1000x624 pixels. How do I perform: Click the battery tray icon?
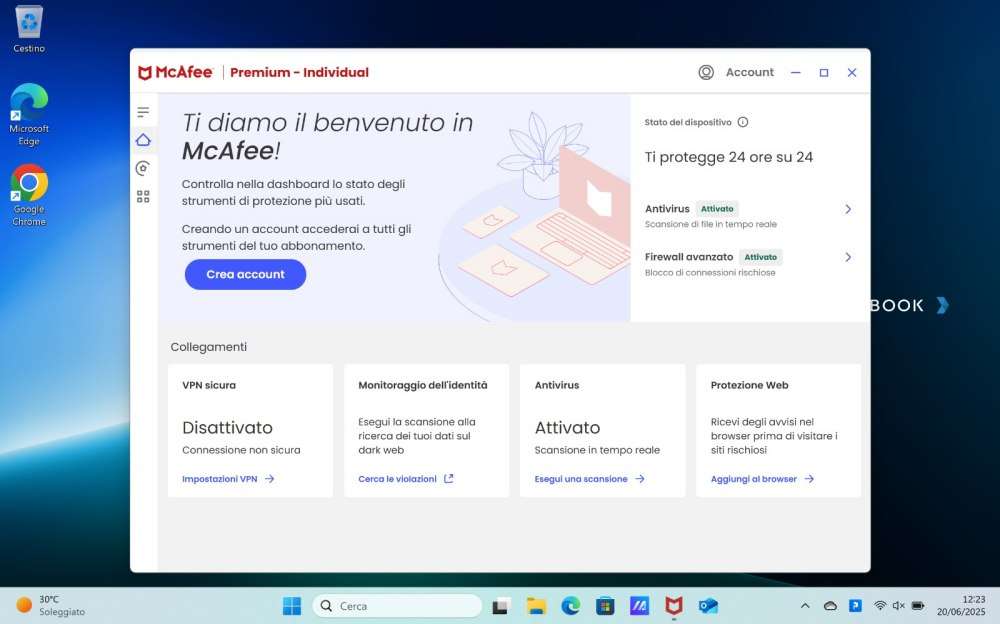click(918, 605)
